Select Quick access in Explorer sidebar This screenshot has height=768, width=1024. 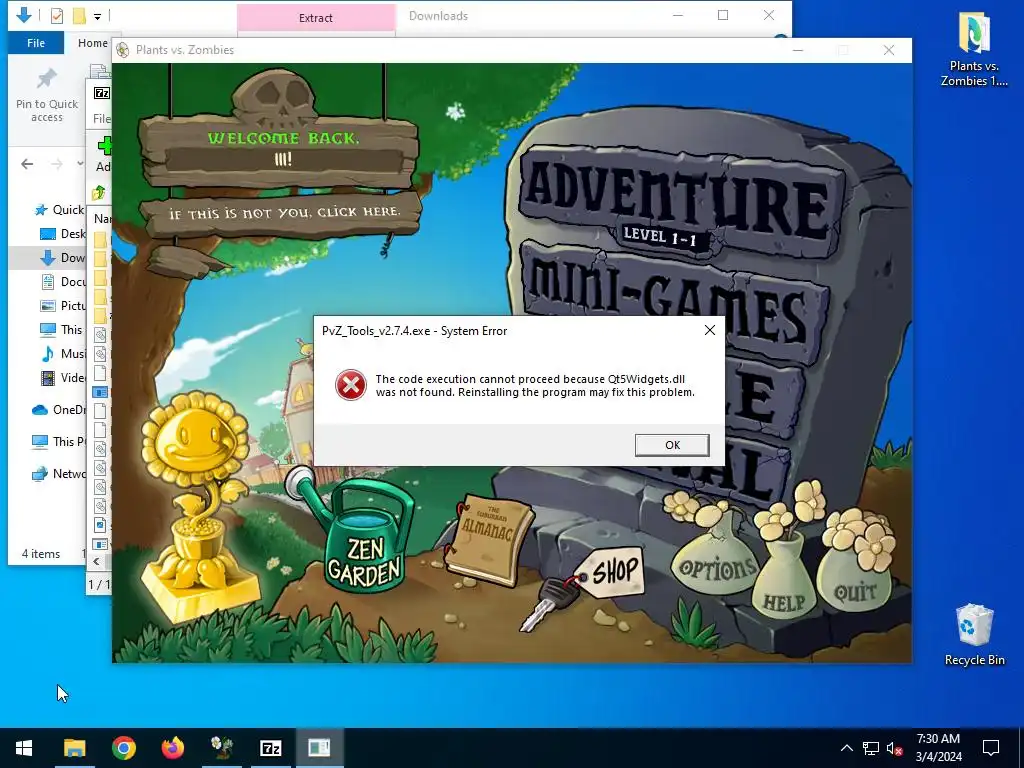[x=59, y=210]
